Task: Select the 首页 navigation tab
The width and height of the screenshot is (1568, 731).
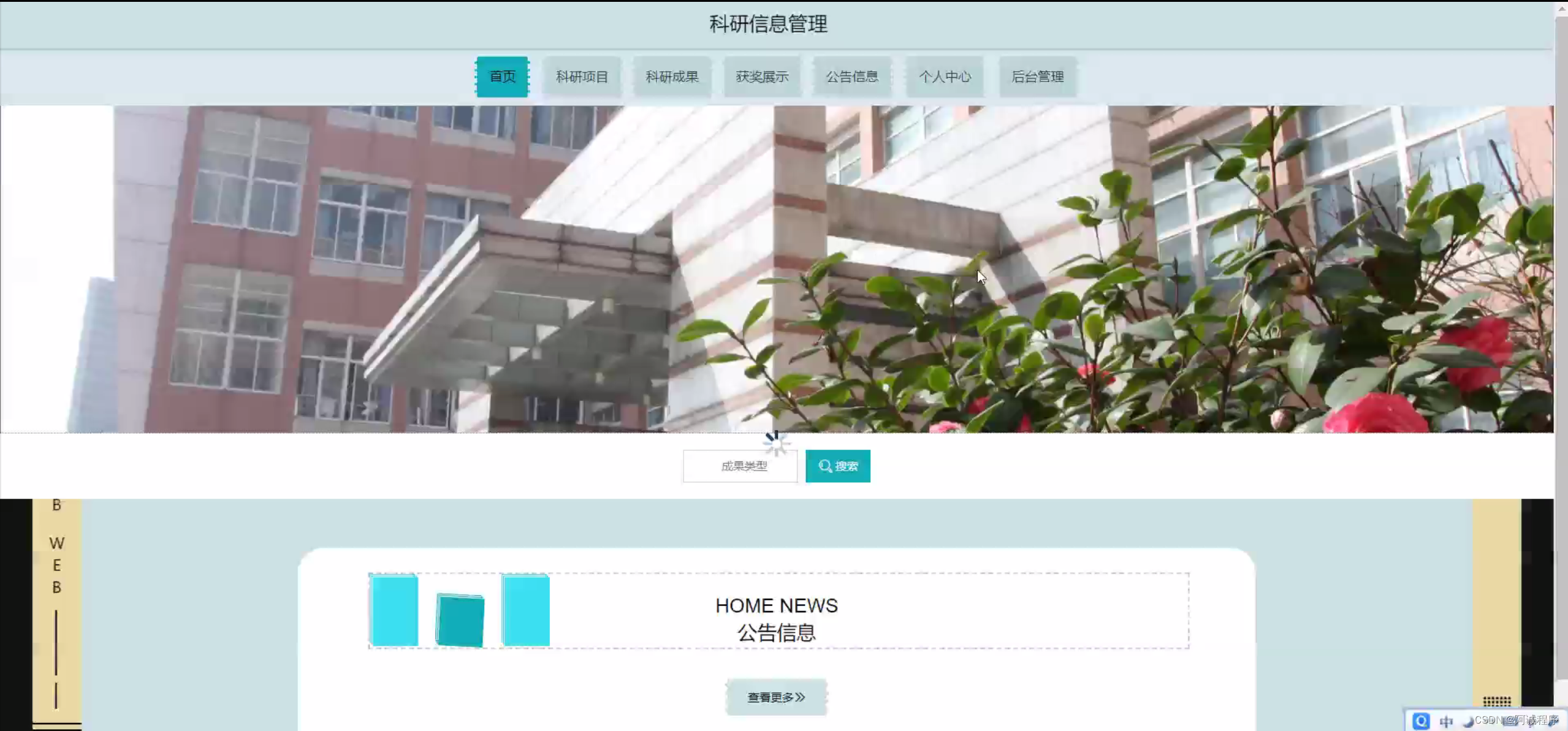Action: coord(501,77)
